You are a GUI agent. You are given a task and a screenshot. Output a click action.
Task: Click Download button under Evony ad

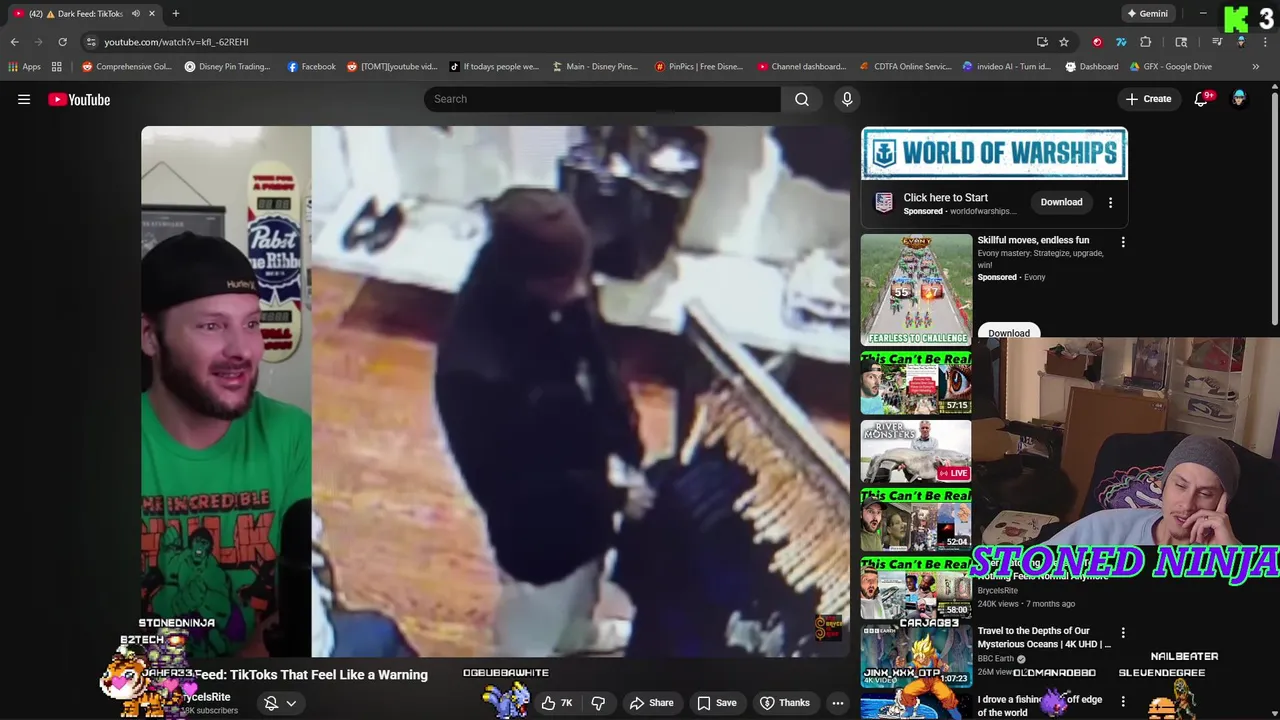1009,332
